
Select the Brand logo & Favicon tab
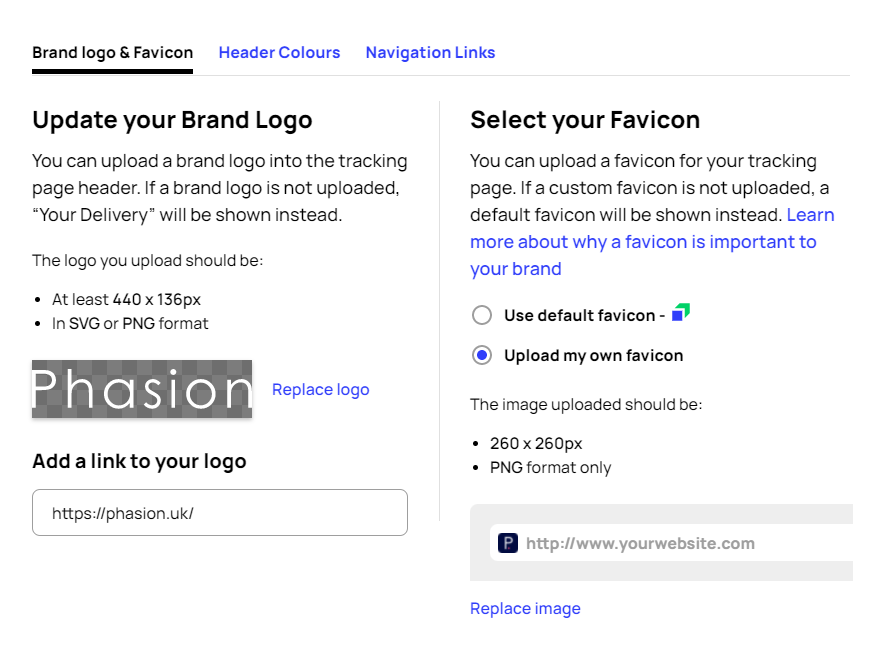(112, 52)
